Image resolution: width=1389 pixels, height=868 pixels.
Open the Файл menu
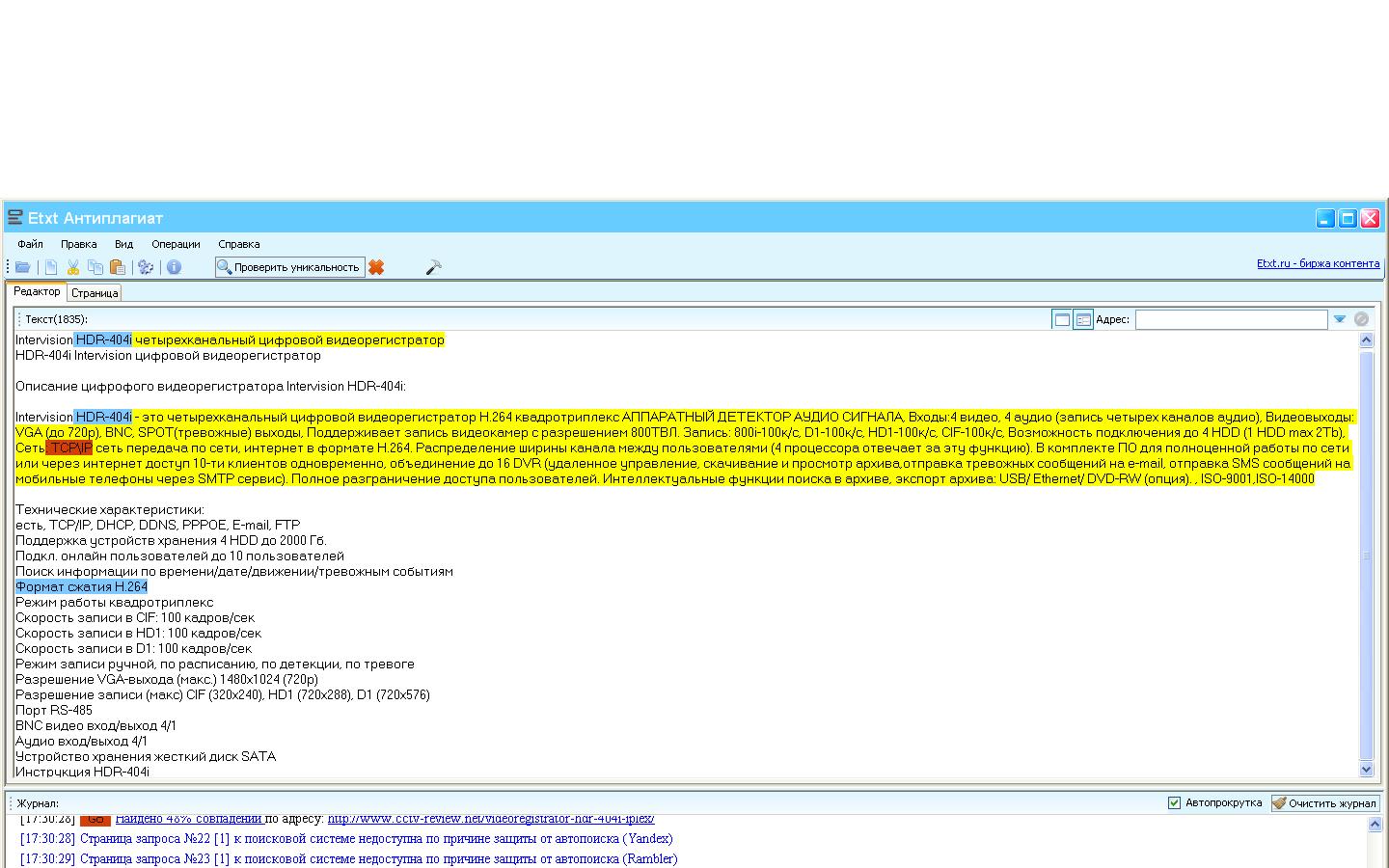[x=30, y=244]
